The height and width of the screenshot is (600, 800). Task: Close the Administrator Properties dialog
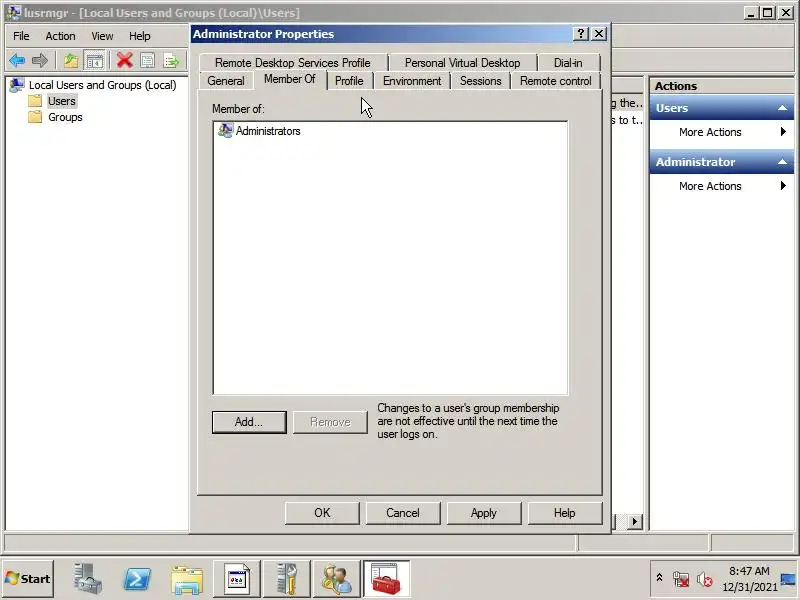[x=598, y=34]
